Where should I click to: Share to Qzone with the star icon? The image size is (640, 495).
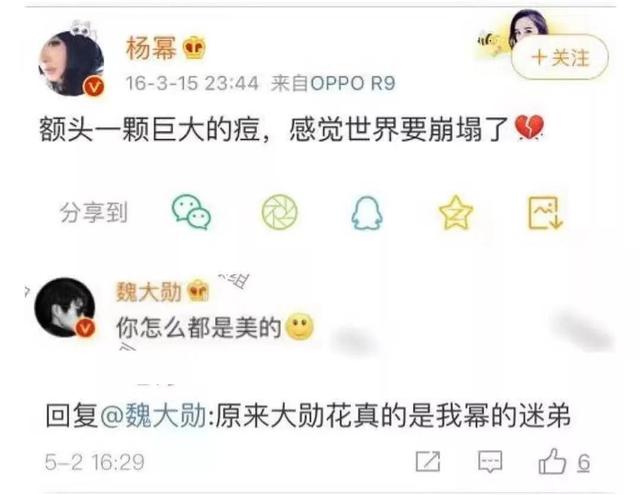point(456,212)
